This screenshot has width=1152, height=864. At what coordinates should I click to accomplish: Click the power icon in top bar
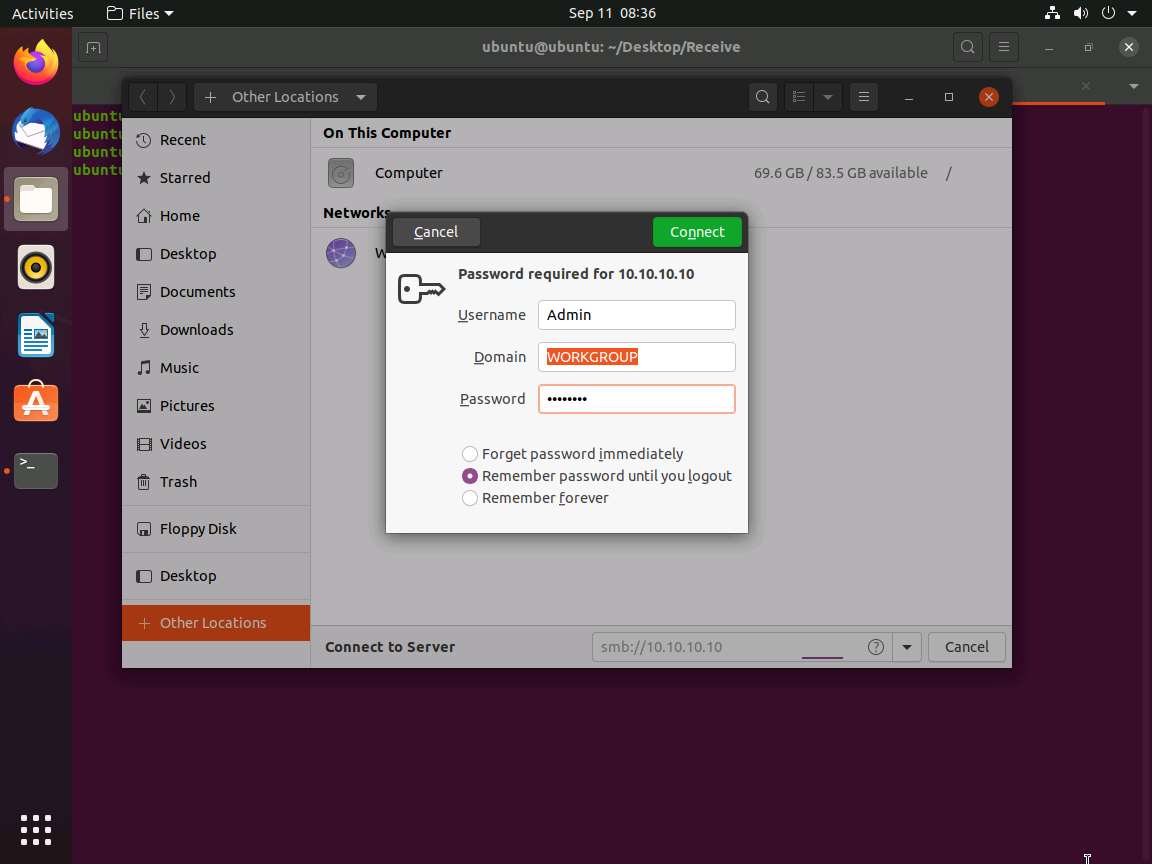(1108, 13)
